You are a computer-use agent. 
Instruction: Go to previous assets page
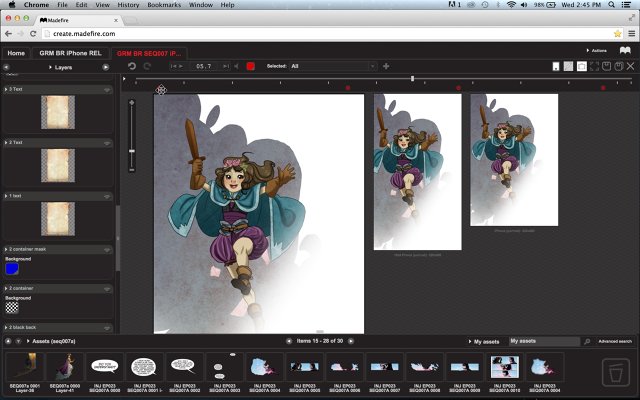(x=289, y=341)
